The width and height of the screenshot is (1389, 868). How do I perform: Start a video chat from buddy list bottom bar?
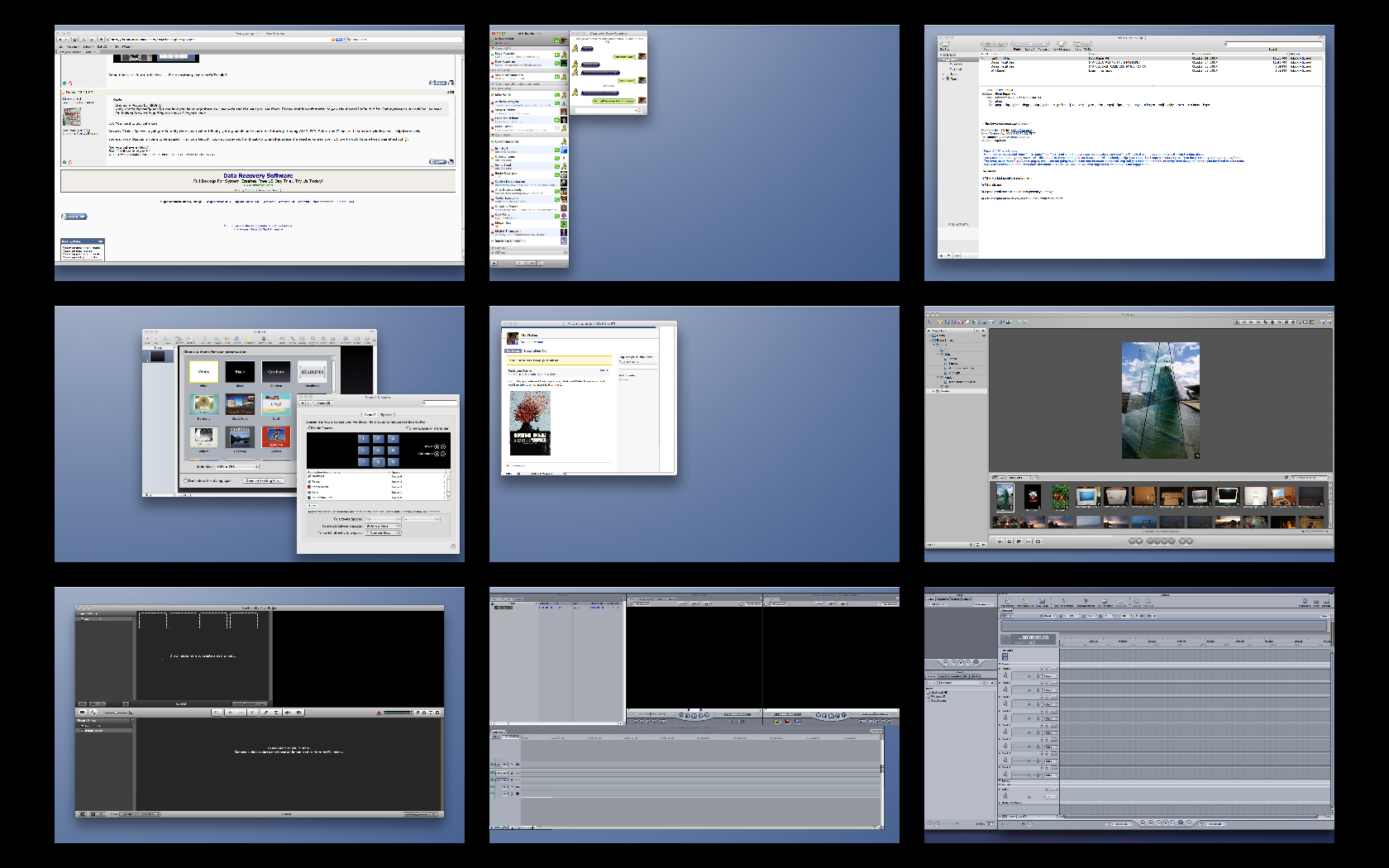click(x=532, y=263)
